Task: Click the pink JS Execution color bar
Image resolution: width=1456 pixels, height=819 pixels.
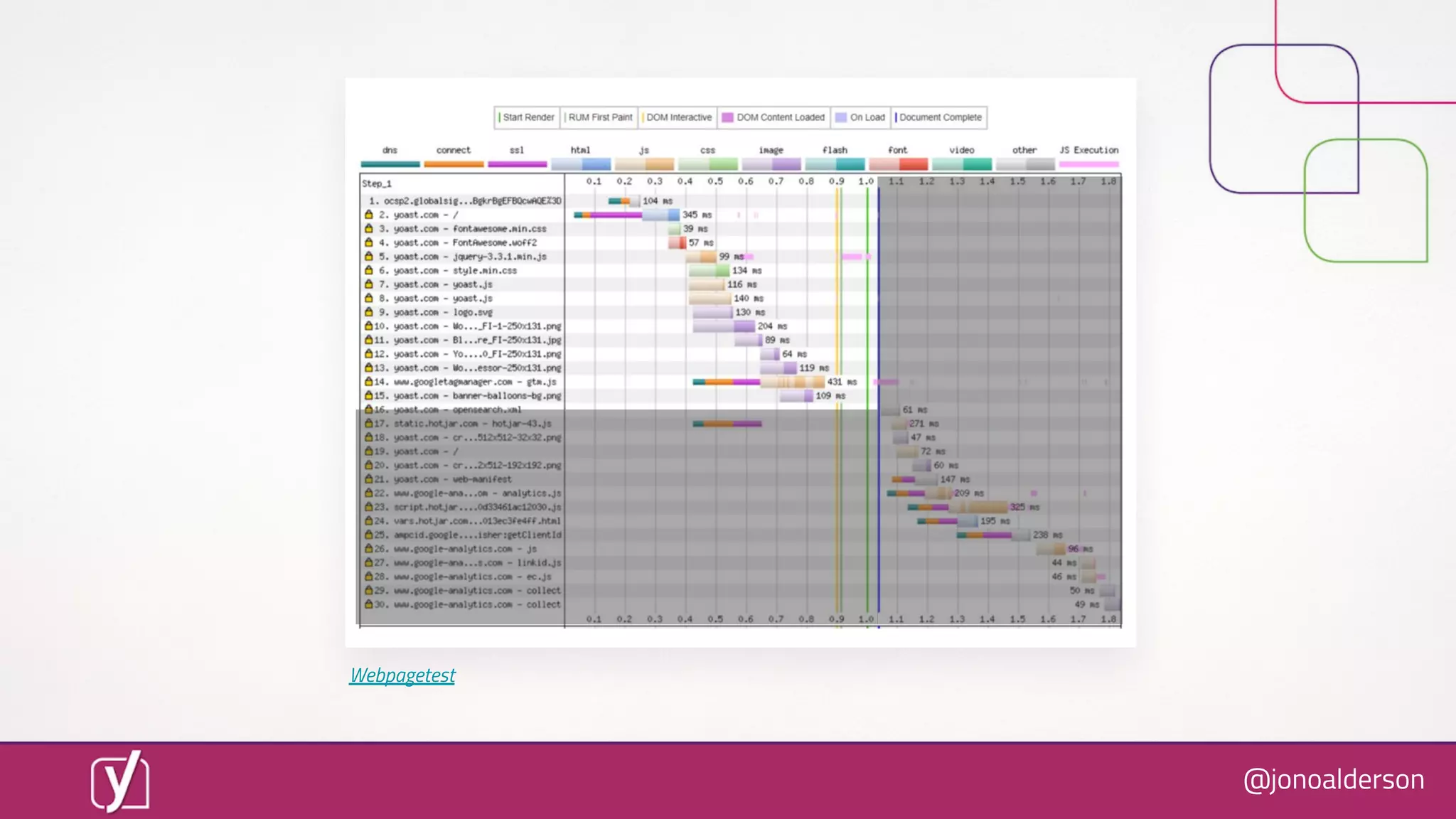Action: 1088,164
